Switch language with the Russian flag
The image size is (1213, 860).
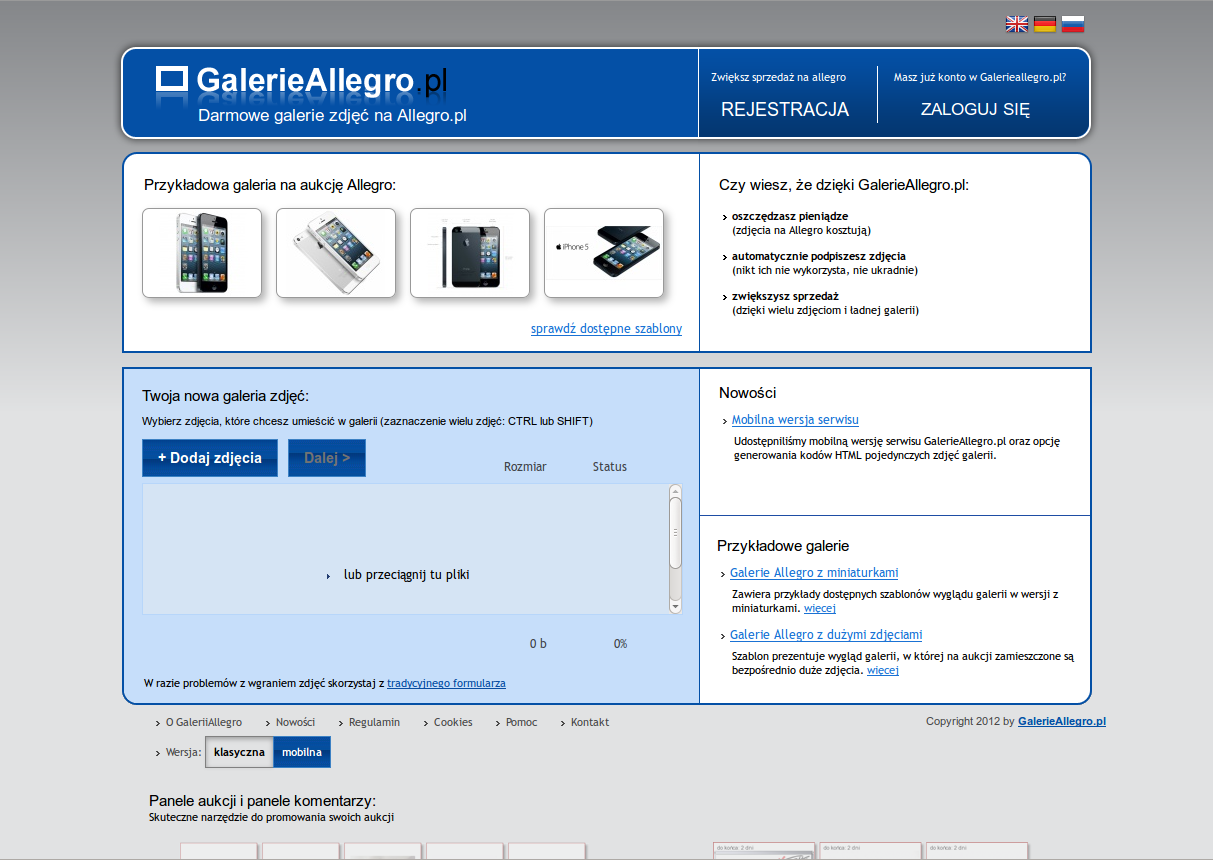pos(1072,24)
